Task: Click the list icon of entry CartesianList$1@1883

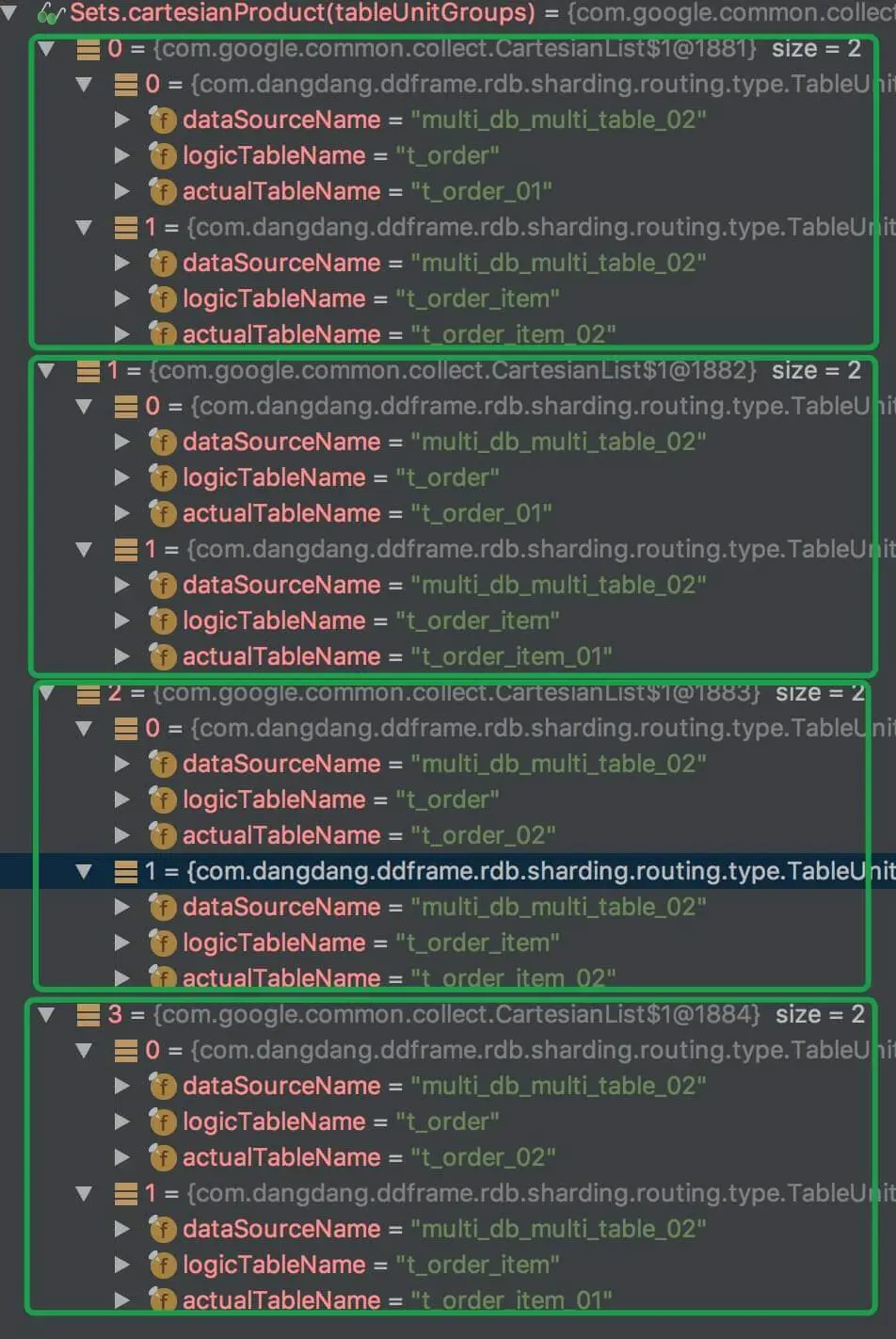Action: point(88,693)
